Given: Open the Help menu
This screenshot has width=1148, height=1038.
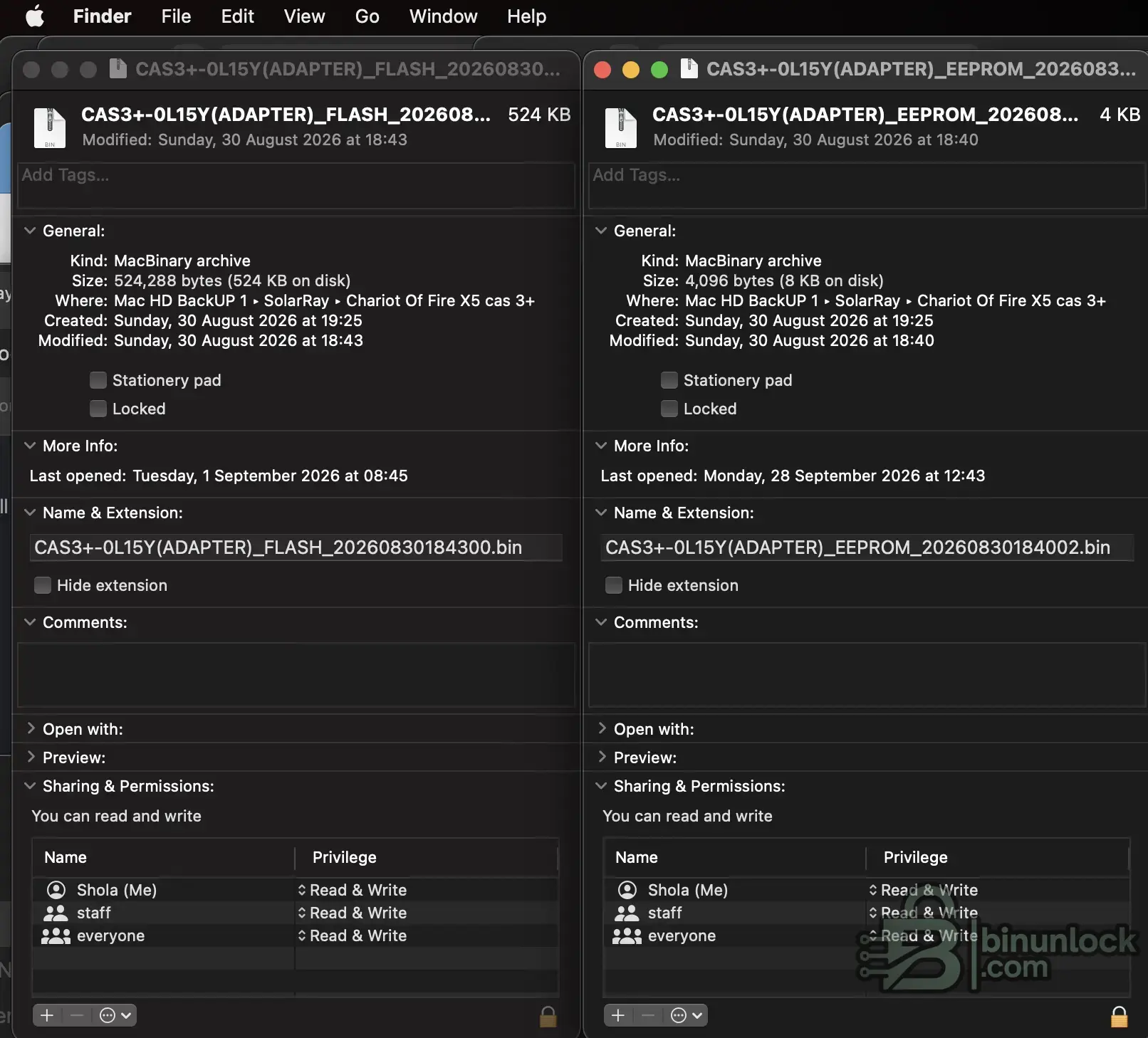Looking at the screenshot, I should click(x=526, y=16).
